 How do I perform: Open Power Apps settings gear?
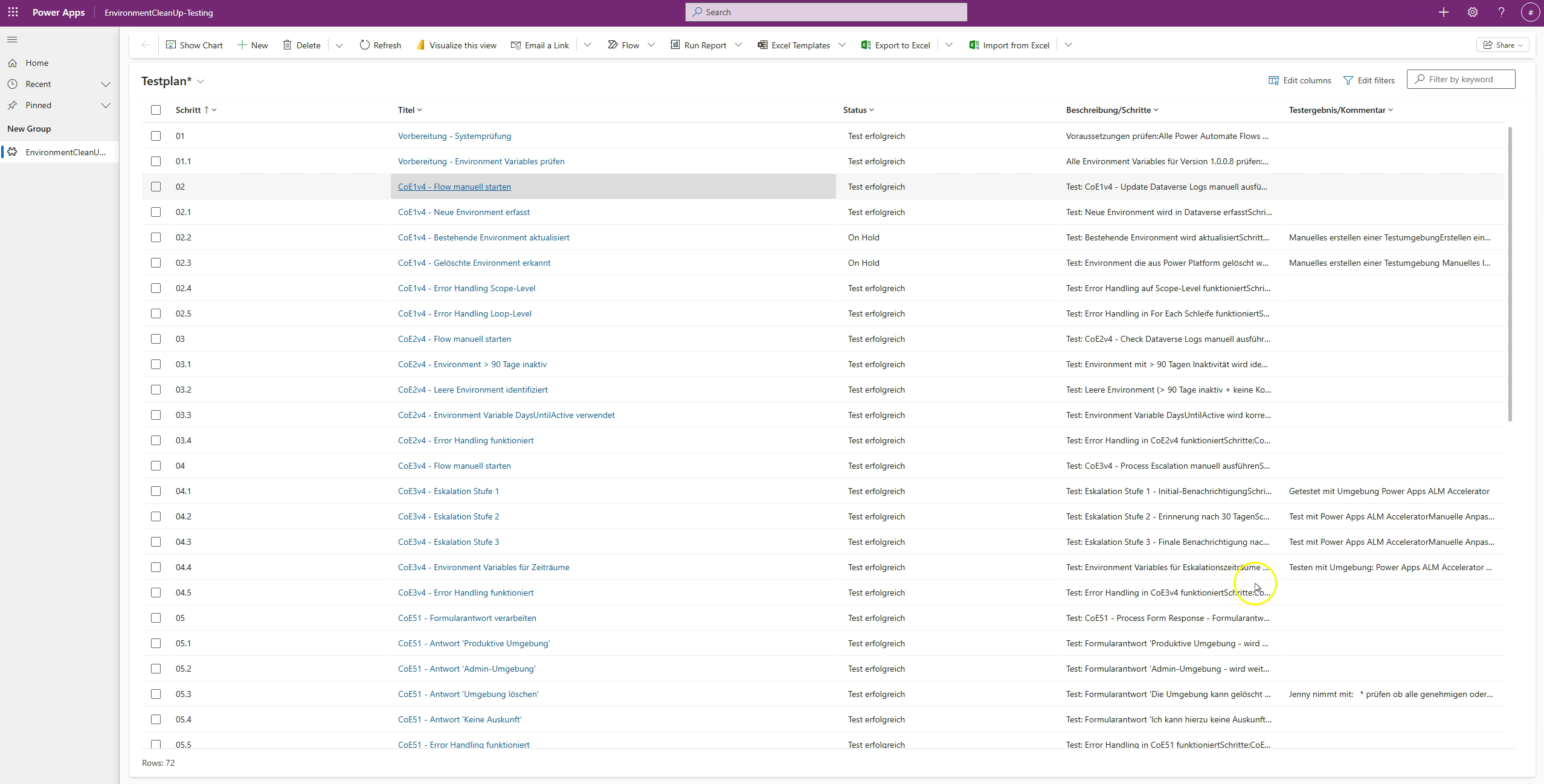click(x=1472, y=12)
